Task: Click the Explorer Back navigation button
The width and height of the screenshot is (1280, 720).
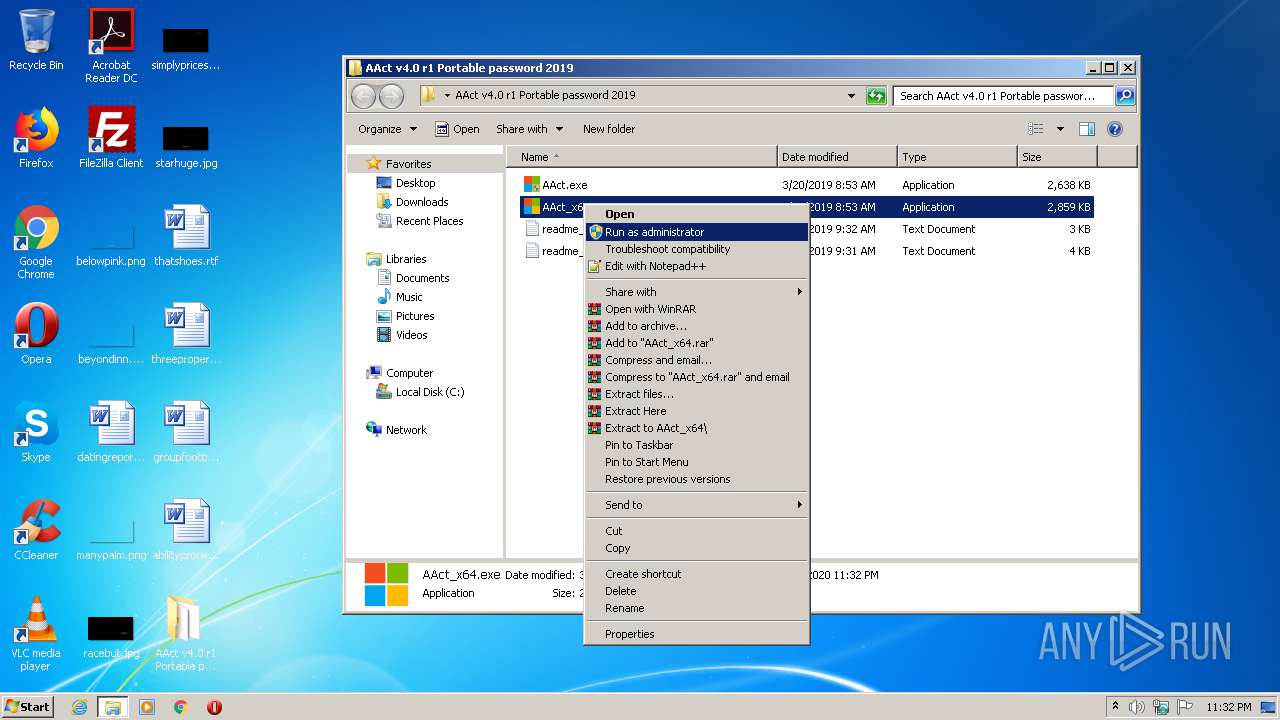Action: tap(363, 96)
